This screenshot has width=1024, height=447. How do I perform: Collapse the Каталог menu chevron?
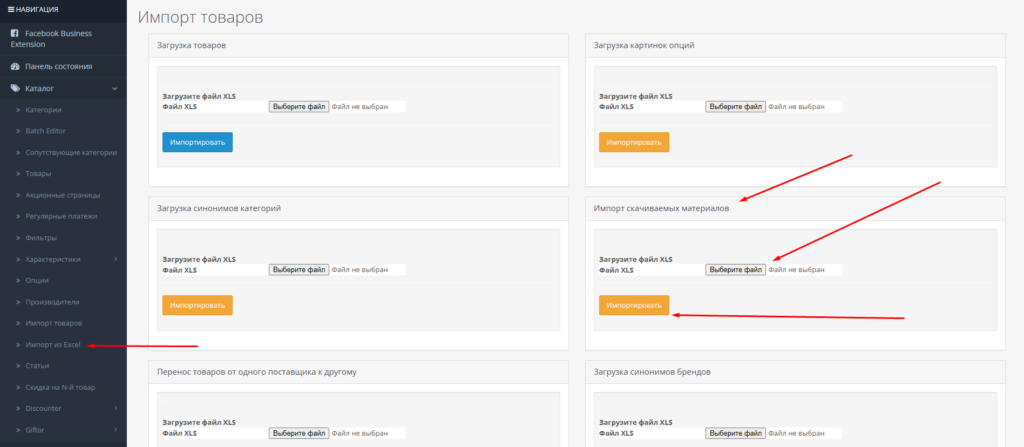coord(115,88)
